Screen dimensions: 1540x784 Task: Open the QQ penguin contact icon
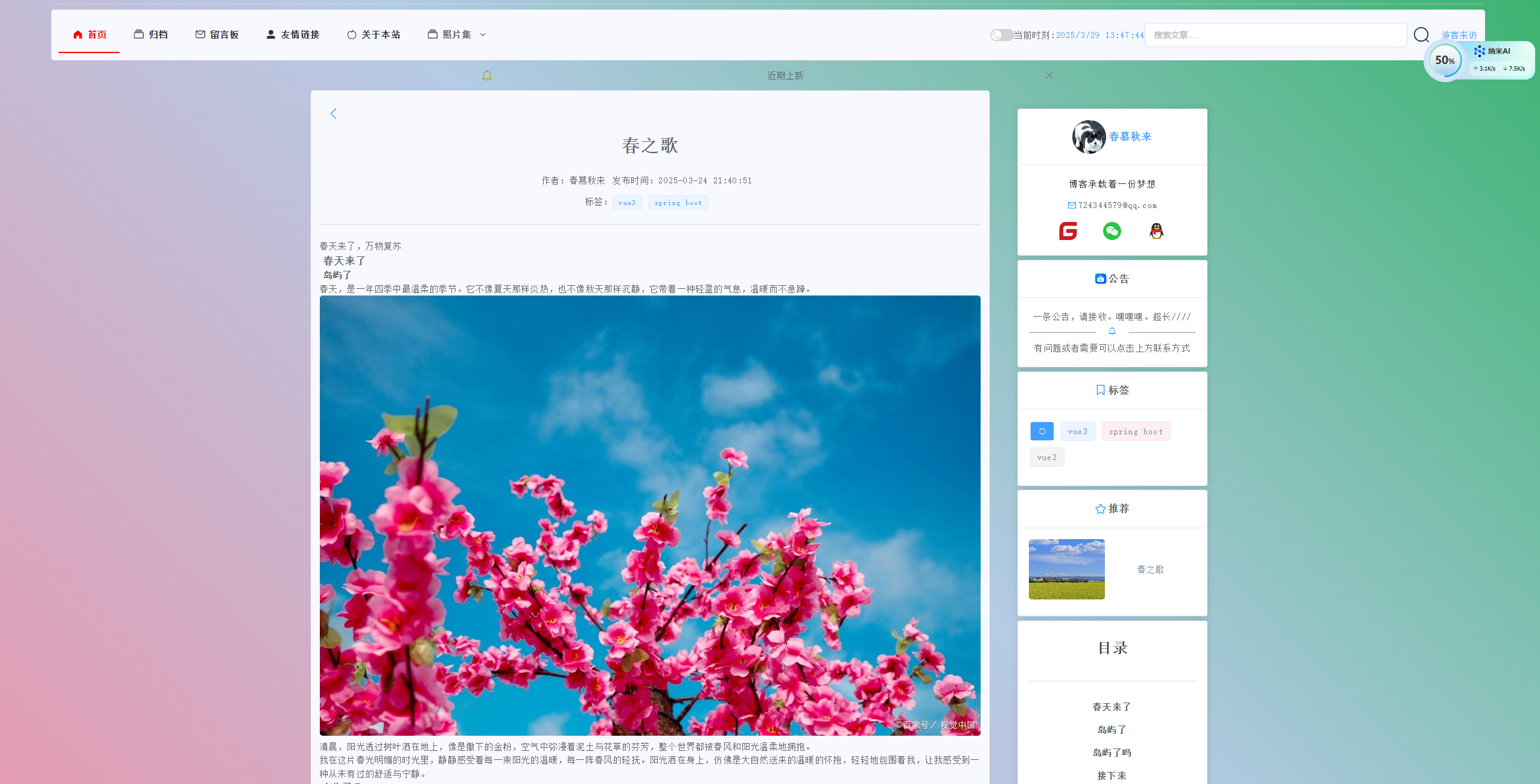tap(1156, 231)
